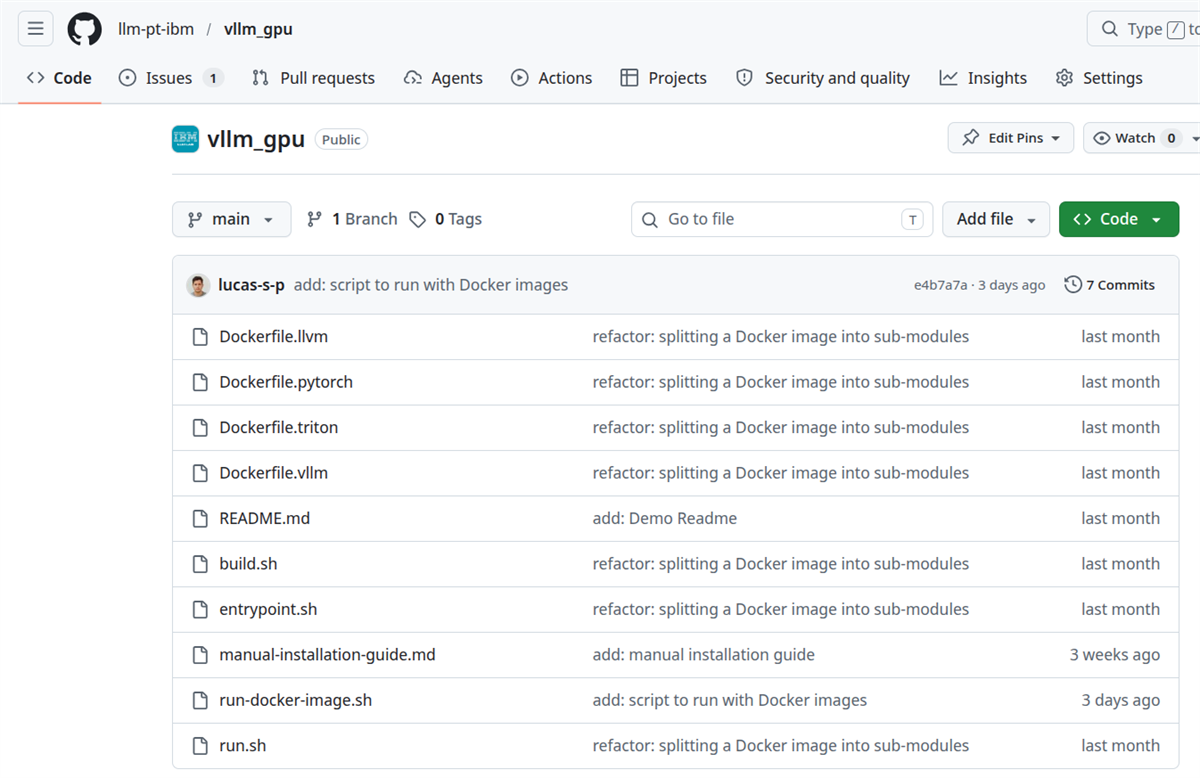The height and width of the screenshot is (778, 1200).
Task: Click the file icon beside Dockerfile.vllm
Action: tap(200, 473)
